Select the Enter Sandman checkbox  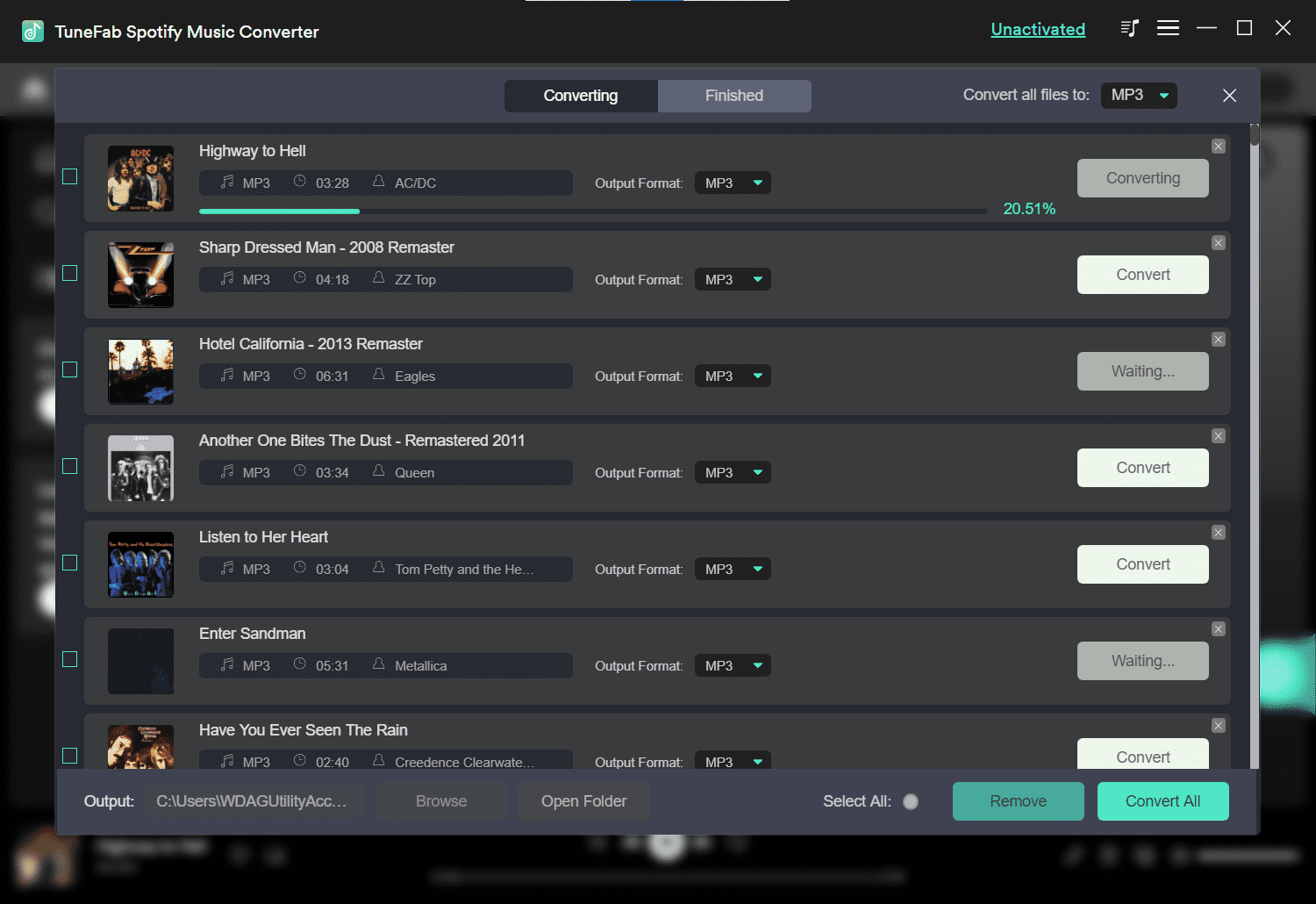point(70,659)
